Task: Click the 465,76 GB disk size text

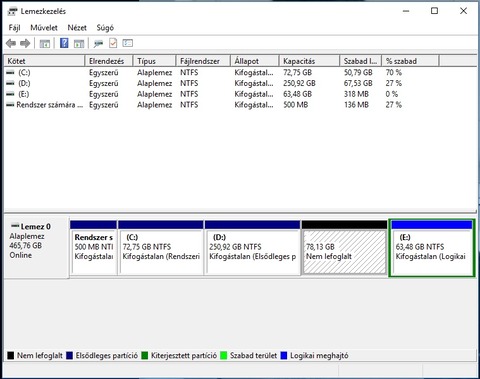Action: tap(26, 246)
